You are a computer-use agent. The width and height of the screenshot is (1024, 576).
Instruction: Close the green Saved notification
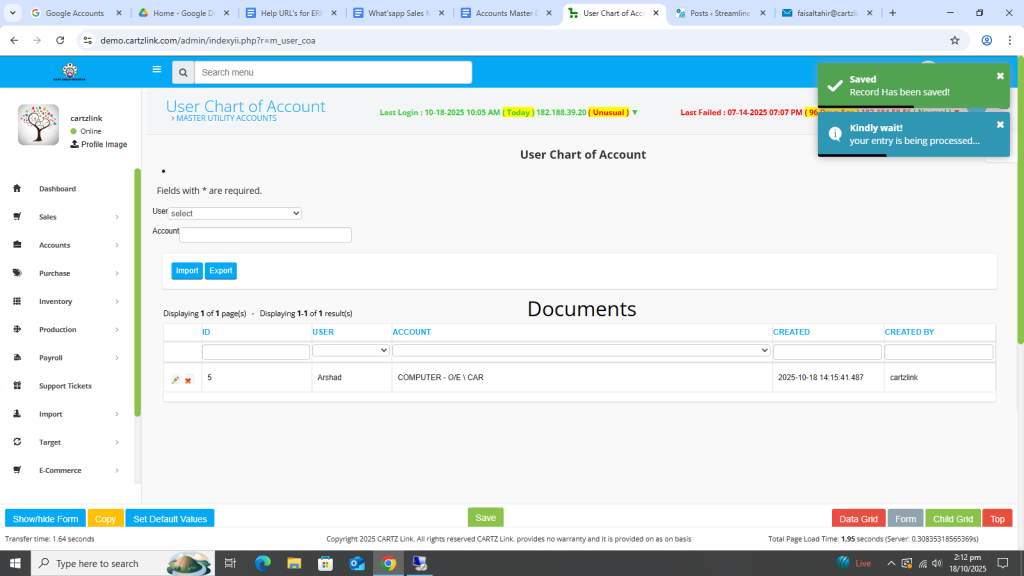999,76
